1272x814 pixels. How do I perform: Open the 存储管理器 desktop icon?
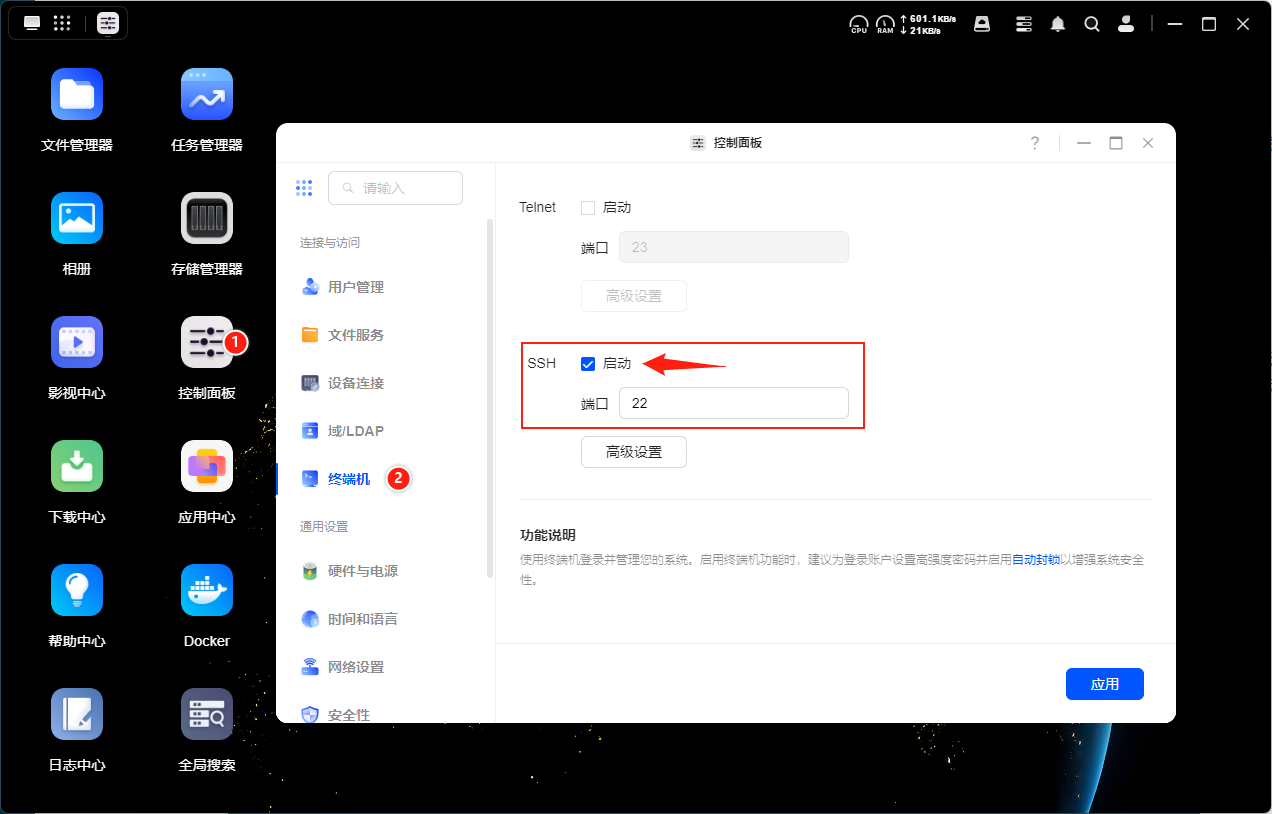tap(207, 218)
